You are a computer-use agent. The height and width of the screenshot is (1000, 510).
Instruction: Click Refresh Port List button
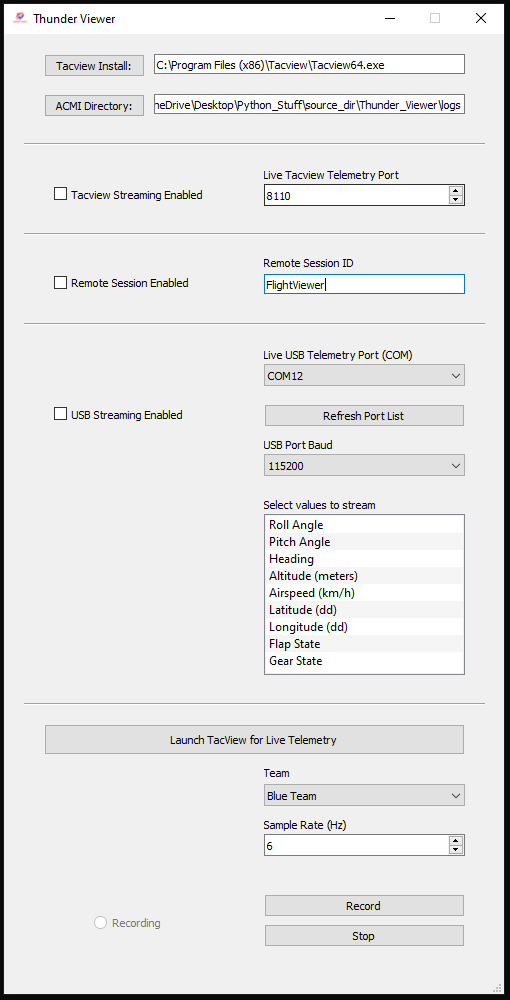[x=364, y=416]
